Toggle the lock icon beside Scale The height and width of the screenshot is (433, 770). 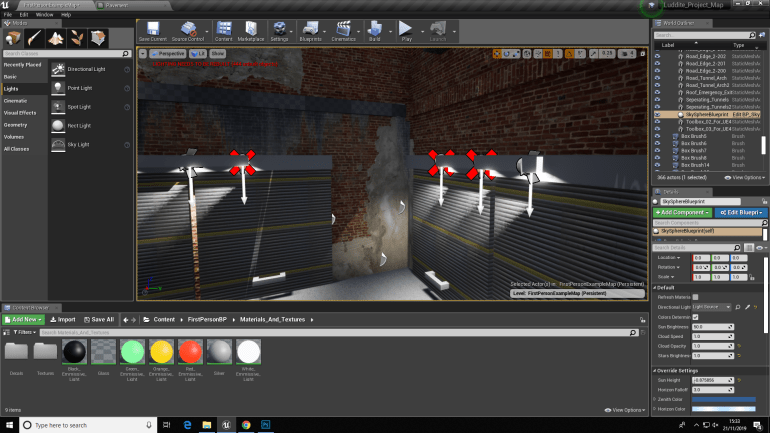(752, 277)
